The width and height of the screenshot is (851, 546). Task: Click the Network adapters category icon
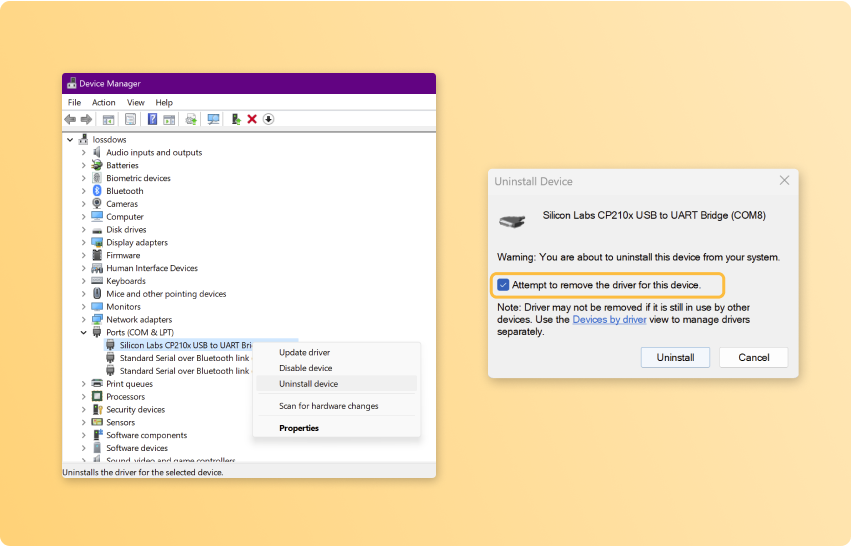click(97, 319)
